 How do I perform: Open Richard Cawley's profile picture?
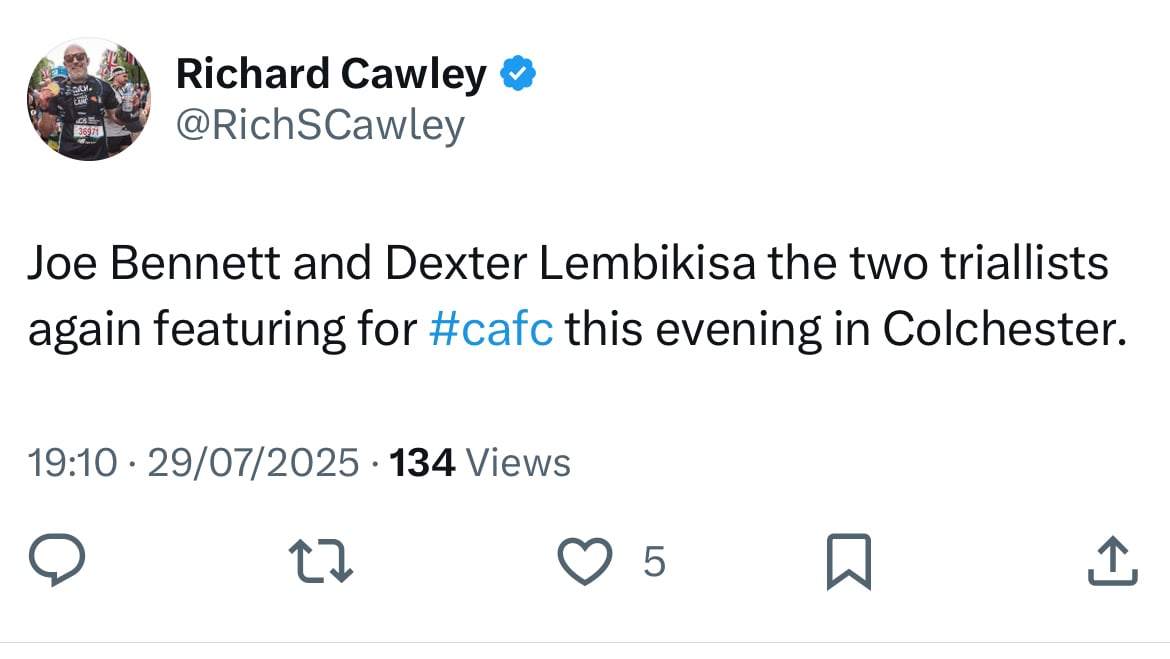pos(89,99)
